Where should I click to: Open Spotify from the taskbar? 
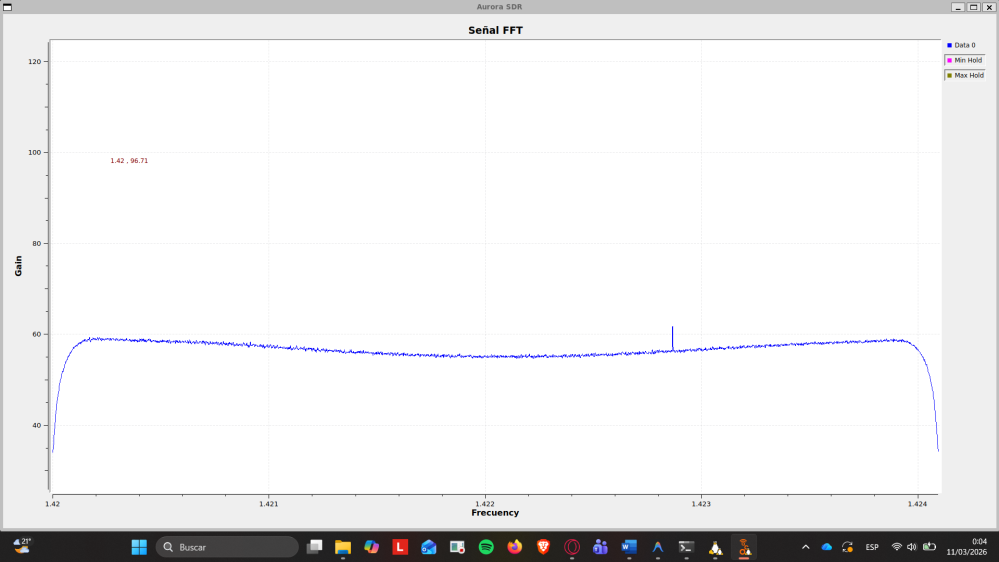click(486, 547)
